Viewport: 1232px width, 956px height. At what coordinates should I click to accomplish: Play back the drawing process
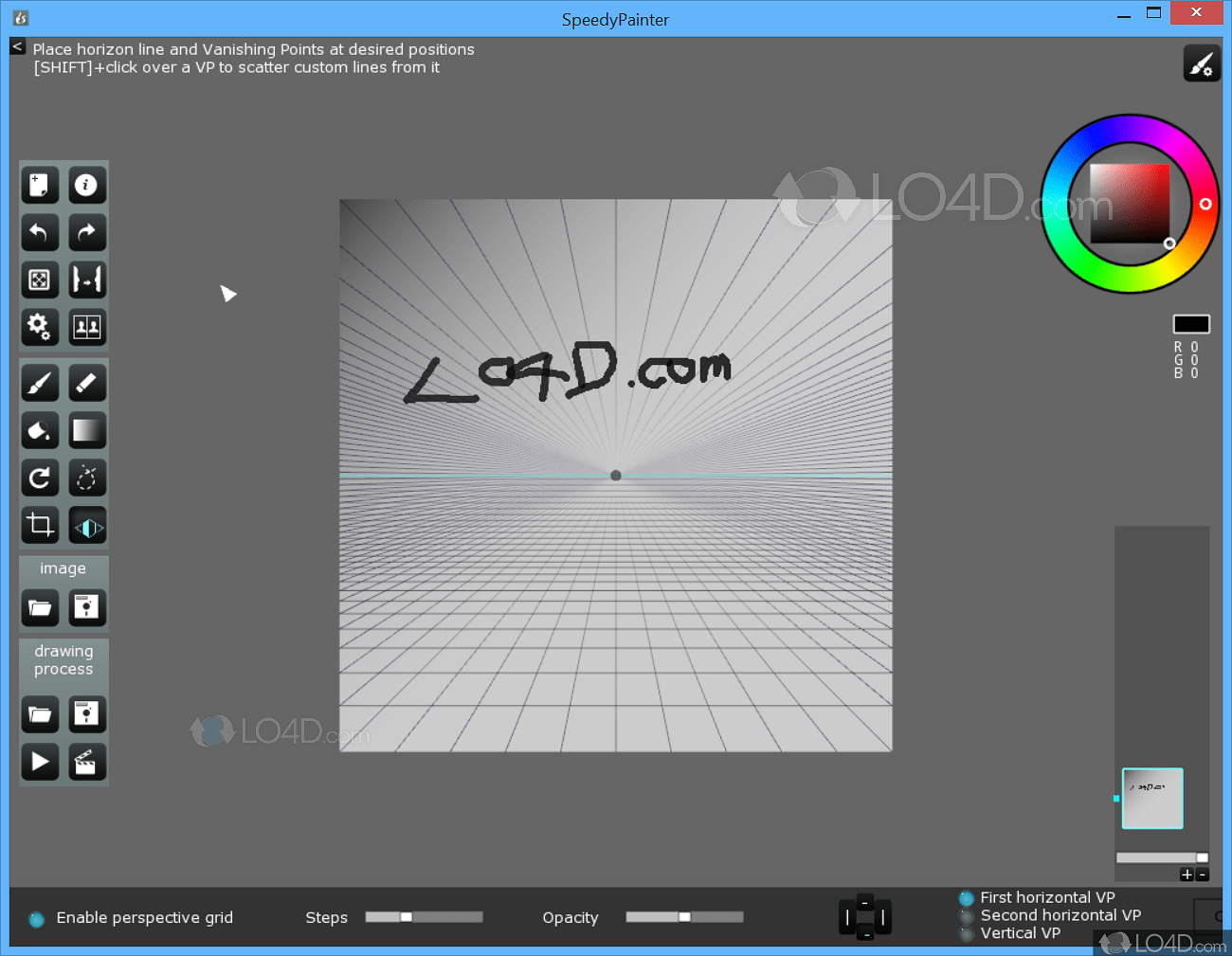click(x=40, y=762)
